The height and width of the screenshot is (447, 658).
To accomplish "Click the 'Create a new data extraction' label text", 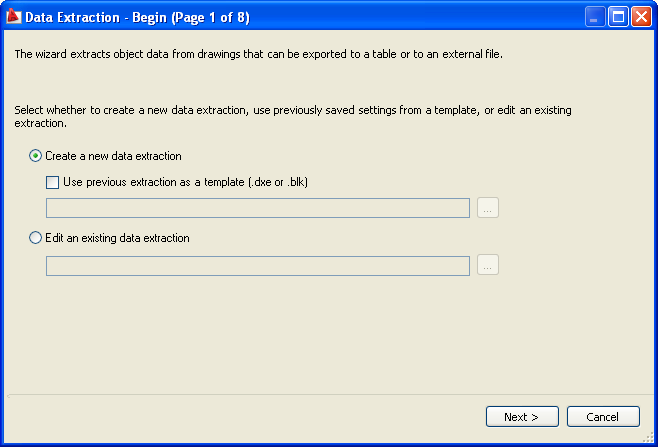I will tap(113, 156).
